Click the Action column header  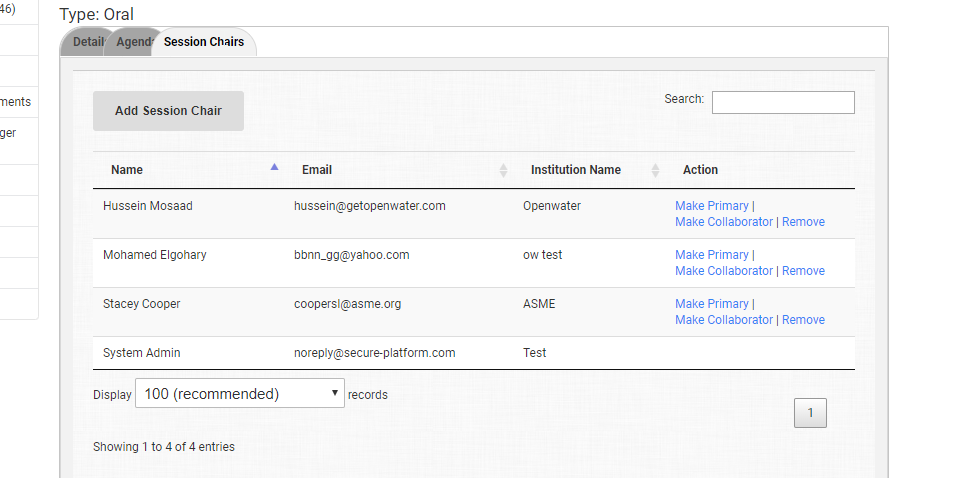click(700, 170)
